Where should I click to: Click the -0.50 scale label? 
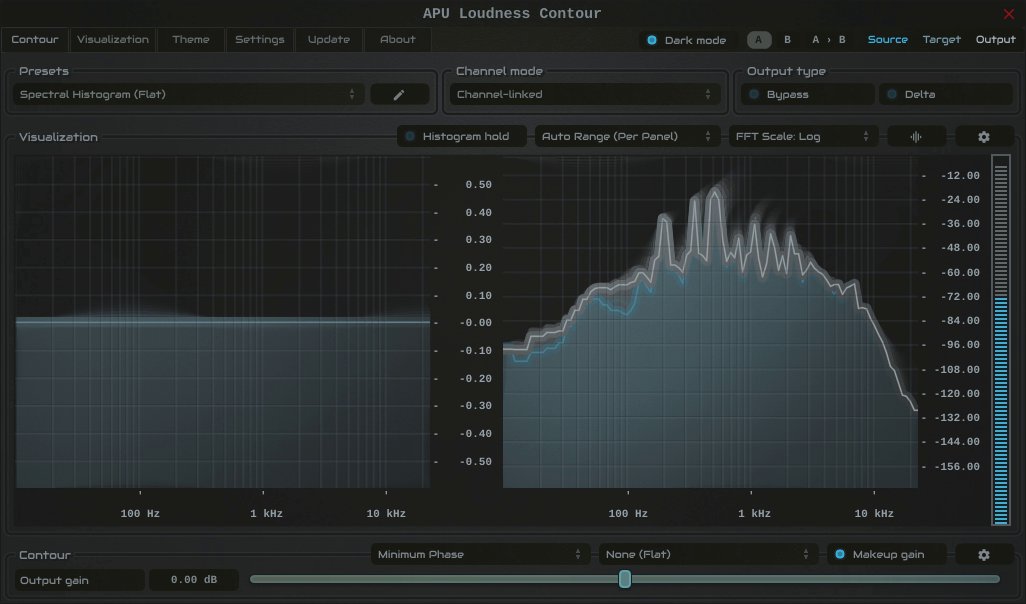(476, 461)
